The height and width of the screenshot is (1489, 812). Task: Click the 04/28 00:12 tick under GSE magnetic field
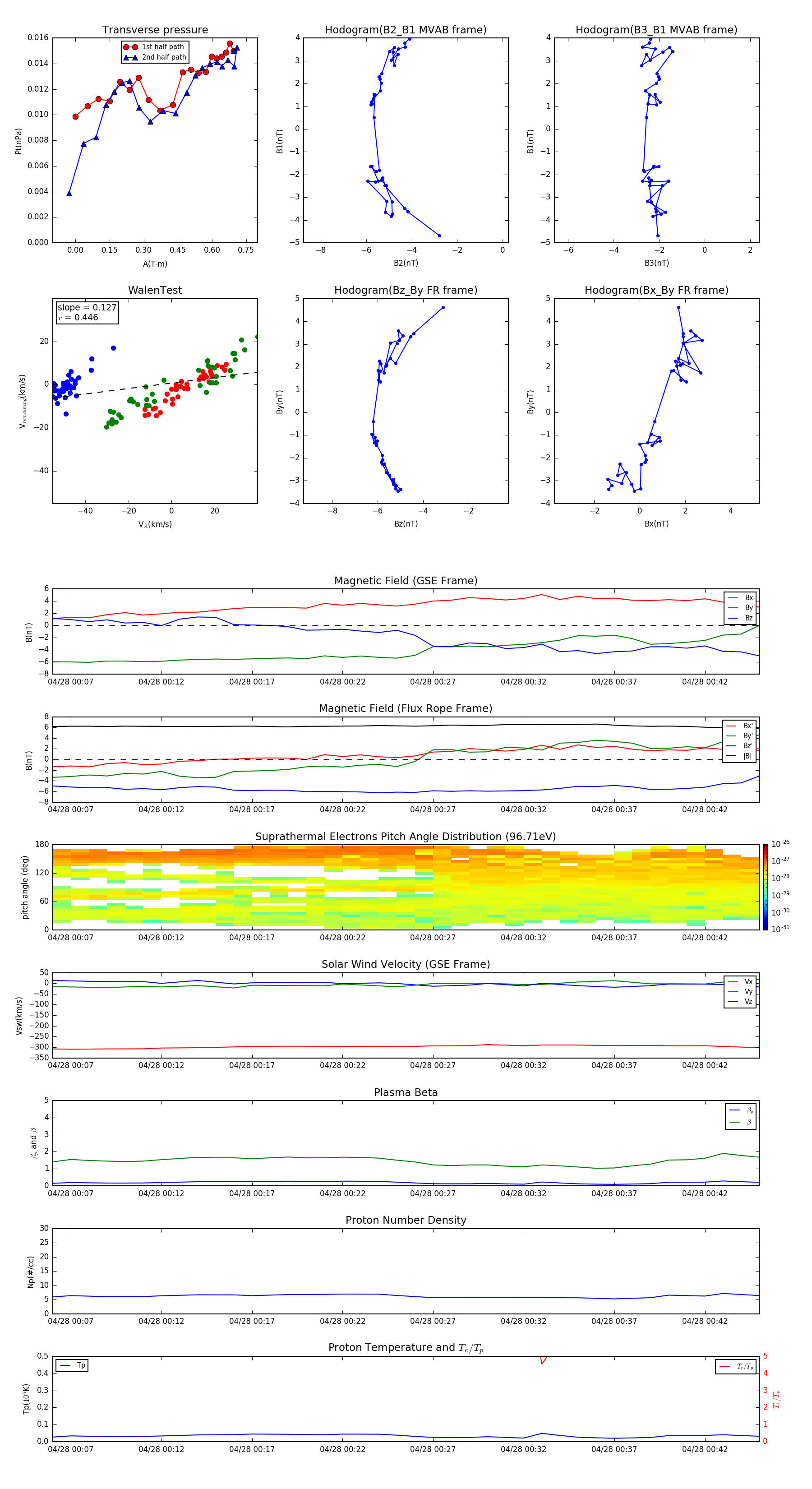161,681
